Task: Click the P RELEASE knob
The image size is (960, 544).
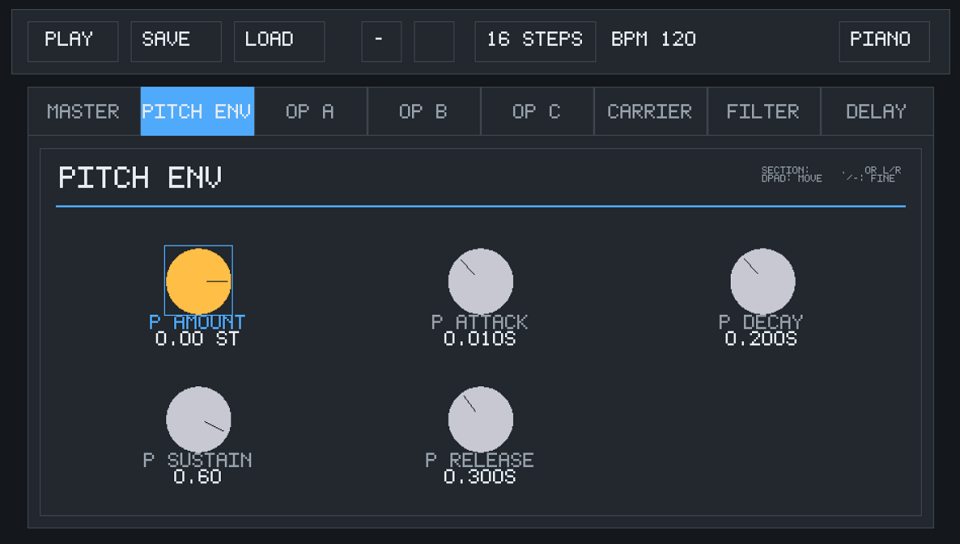Action: 481,419
